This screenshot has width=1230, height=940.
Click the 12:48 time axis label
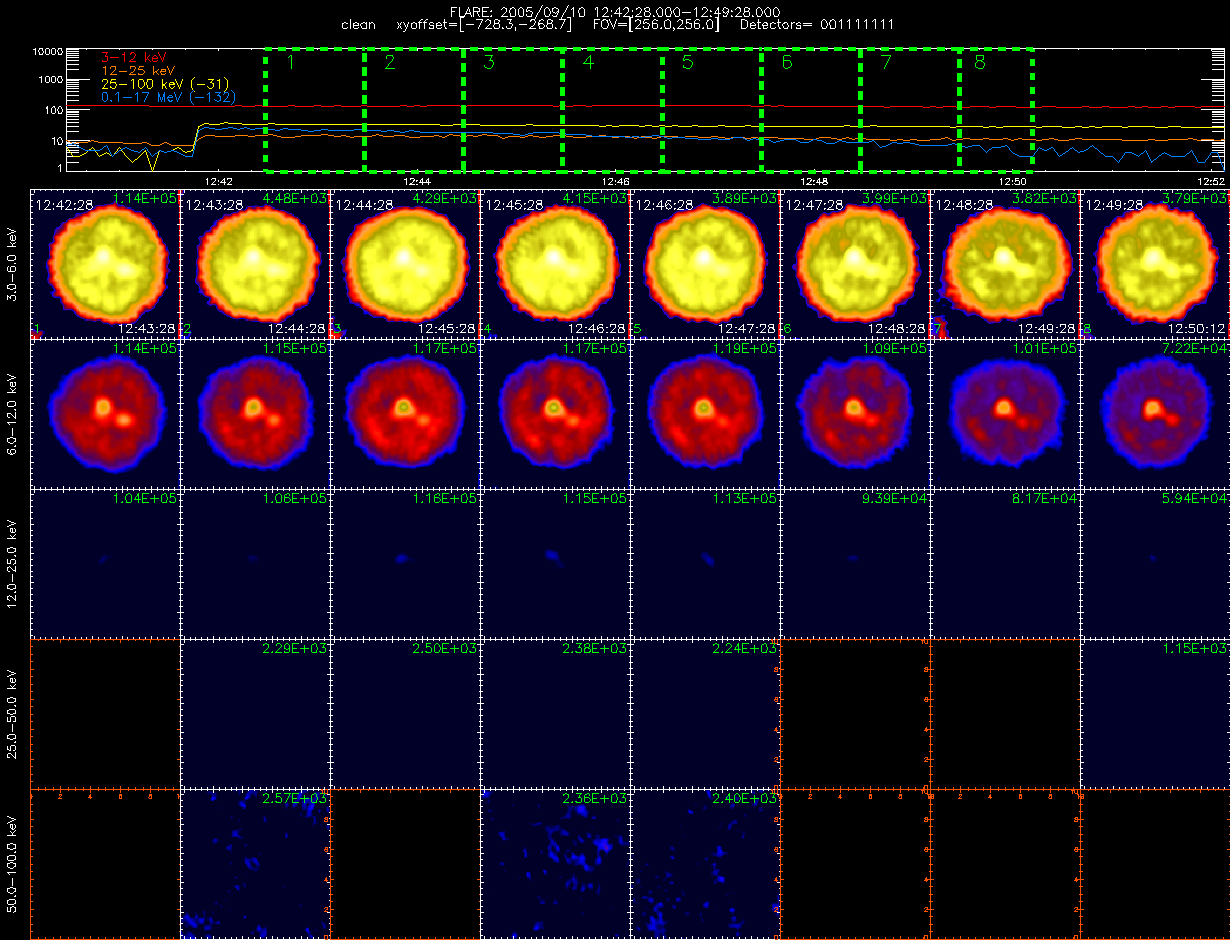[x=815, y=181]
